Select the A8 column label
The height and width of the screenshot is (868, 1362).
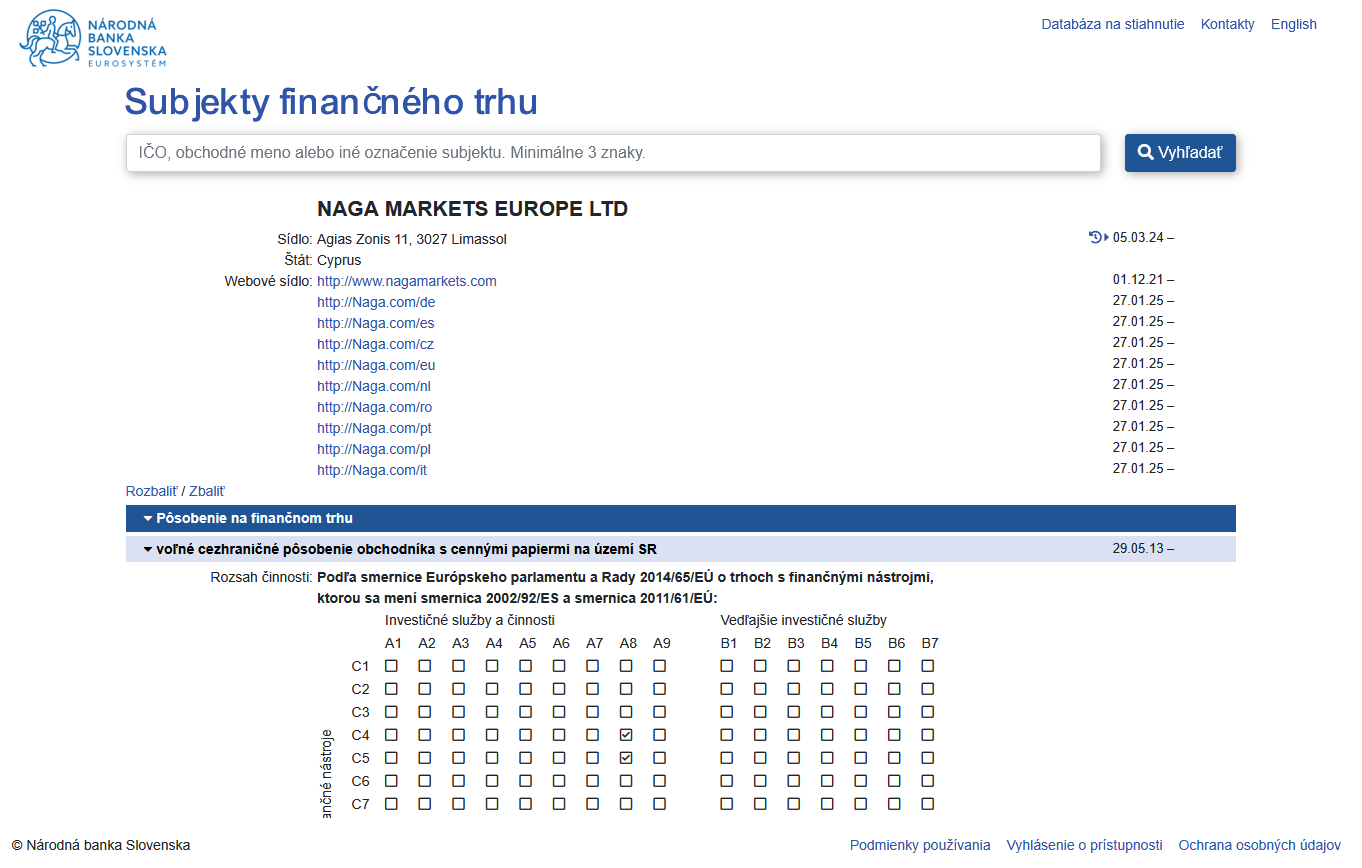(x=628, y=643)
